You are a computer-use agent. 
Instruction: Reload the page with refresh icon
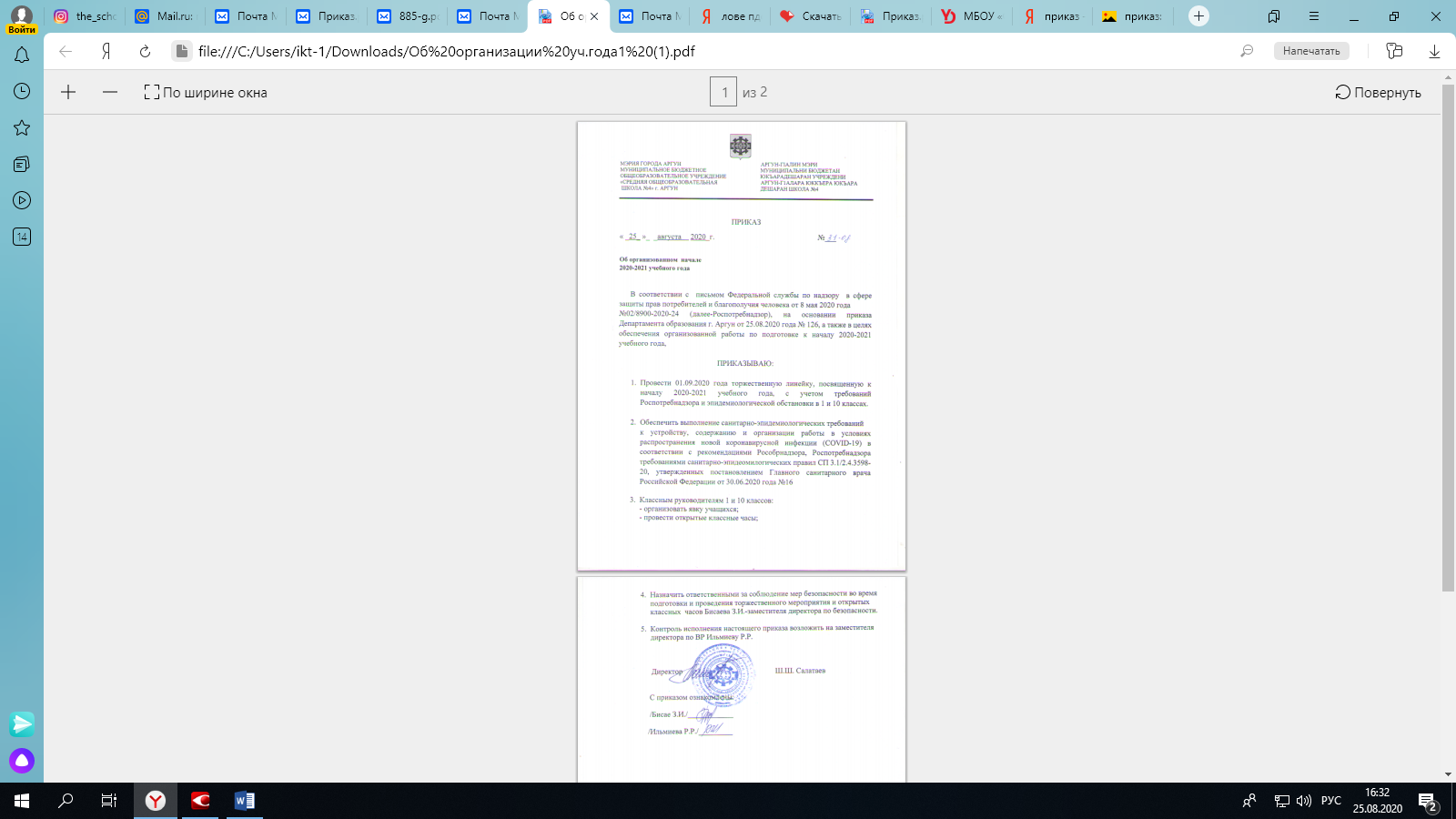(145, 51)
